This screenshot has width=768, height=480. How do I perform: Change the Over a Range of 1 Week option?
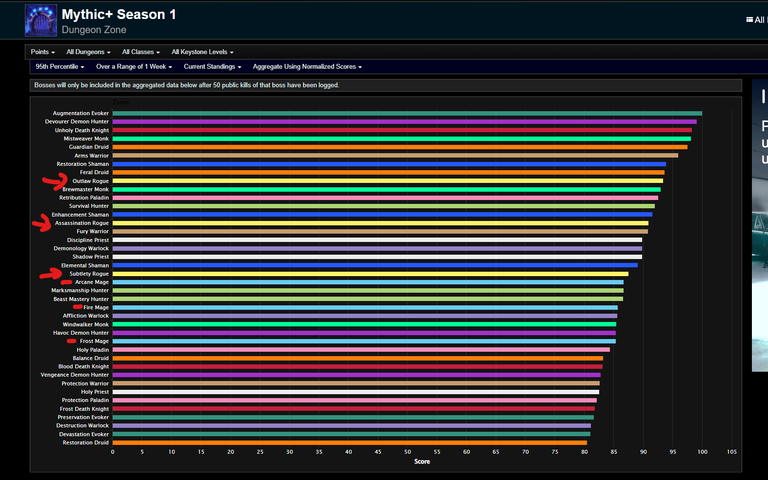click(134, 67)
